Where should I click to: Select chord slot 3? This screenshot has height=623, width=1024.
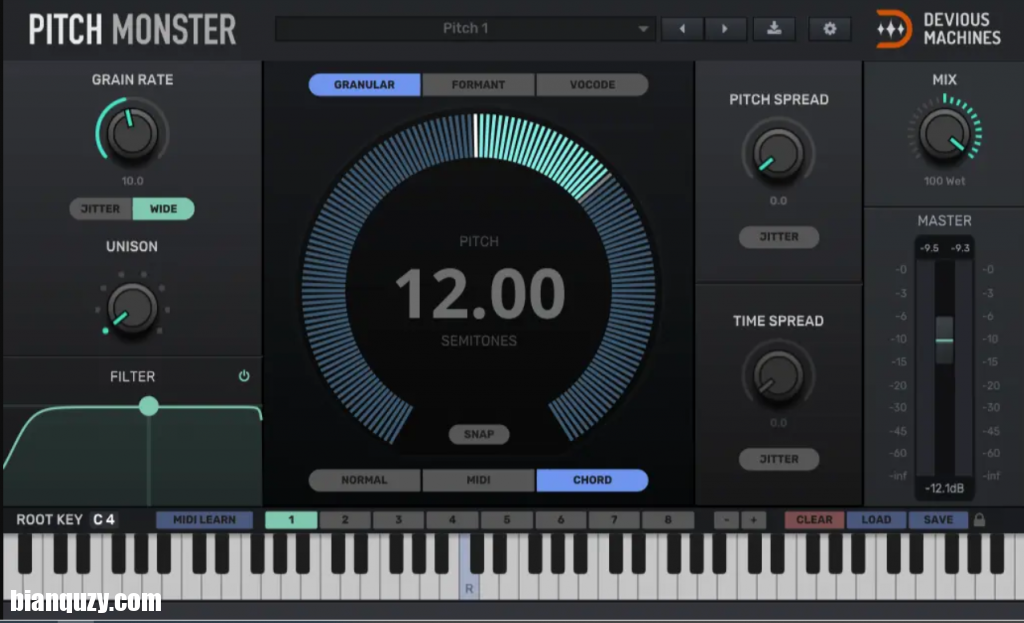[398, 520]
